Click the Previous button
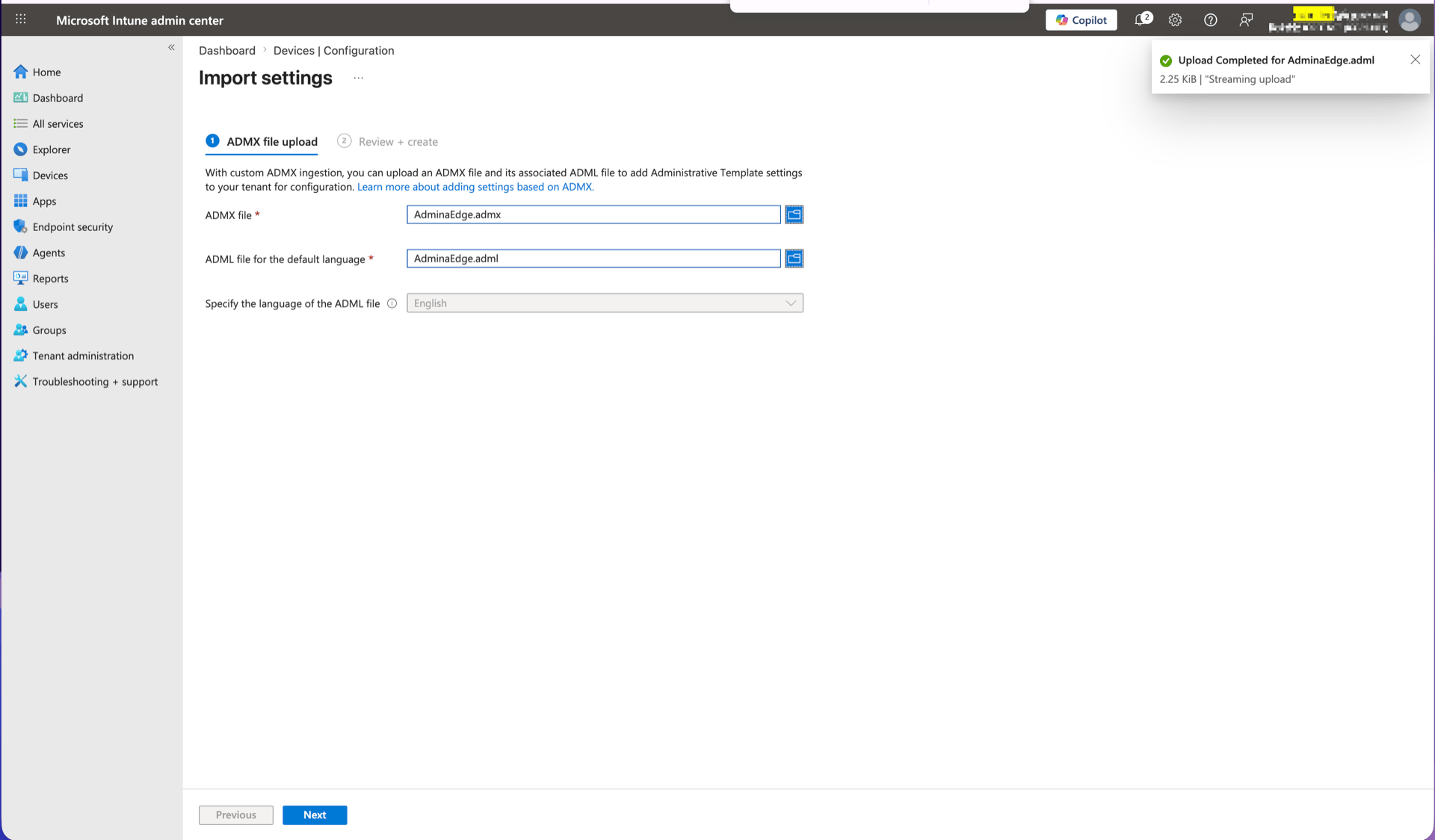The width and height of the screenshot is (1435, 840). click(x=236, y=815)
